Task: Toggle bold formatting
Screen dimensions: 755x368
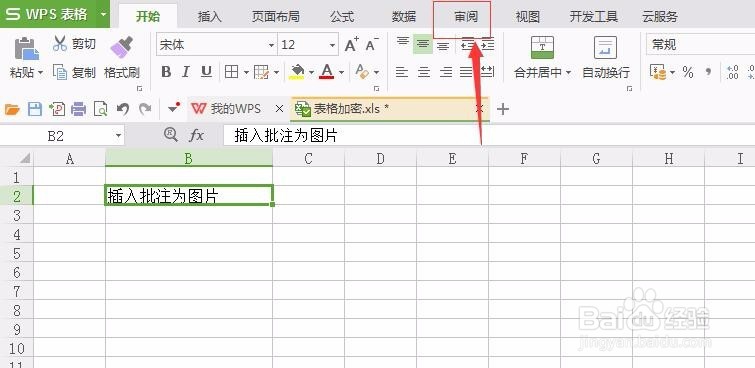Action: coord(166,72)
